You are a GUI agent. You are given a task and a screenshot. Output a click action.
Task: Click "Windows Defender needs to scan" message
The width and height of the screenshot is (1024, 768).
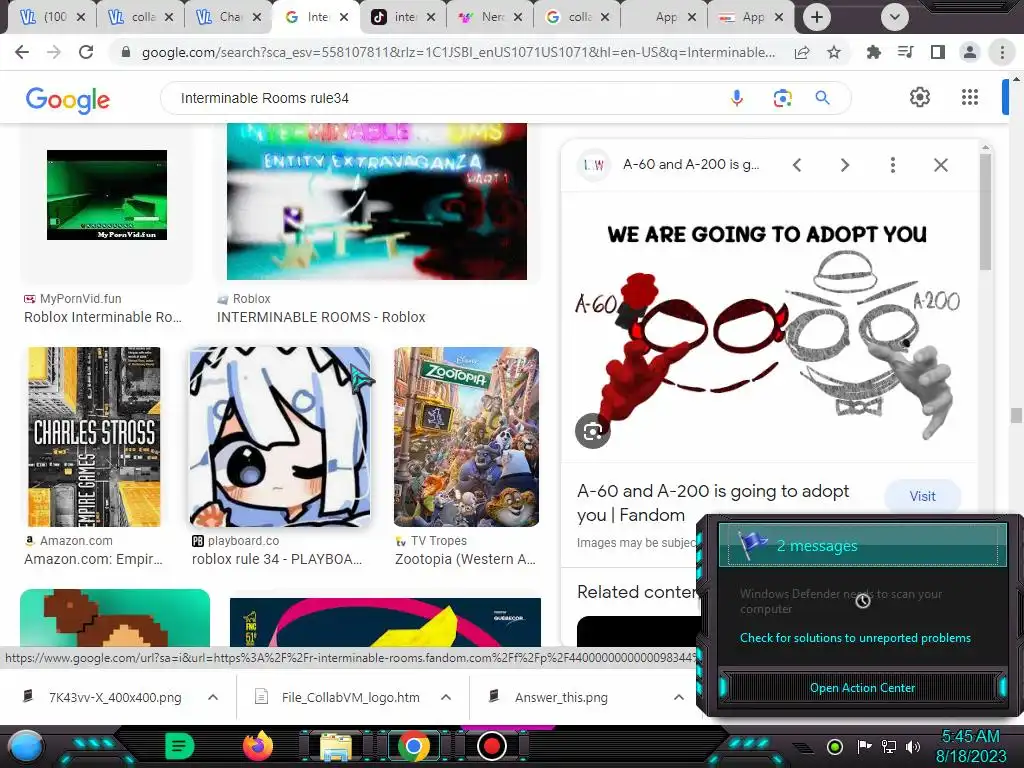point(840,601)
